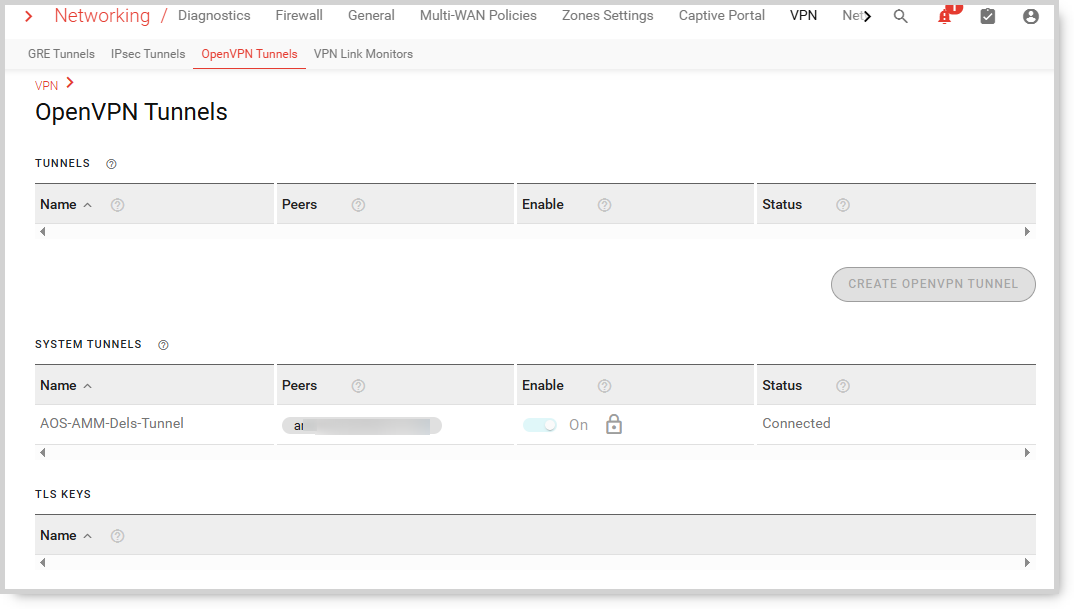Screen dimensions: 1074x609
Task: Click the lock icon beside AOS-AMM-Dels-Tunnel toggle
Action: (x=614, y=425)
